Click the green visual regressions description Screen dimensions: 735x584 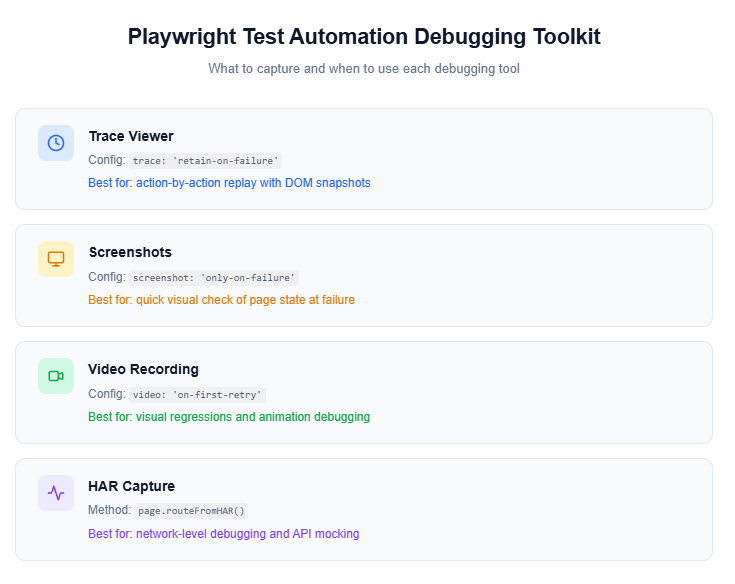229,416
